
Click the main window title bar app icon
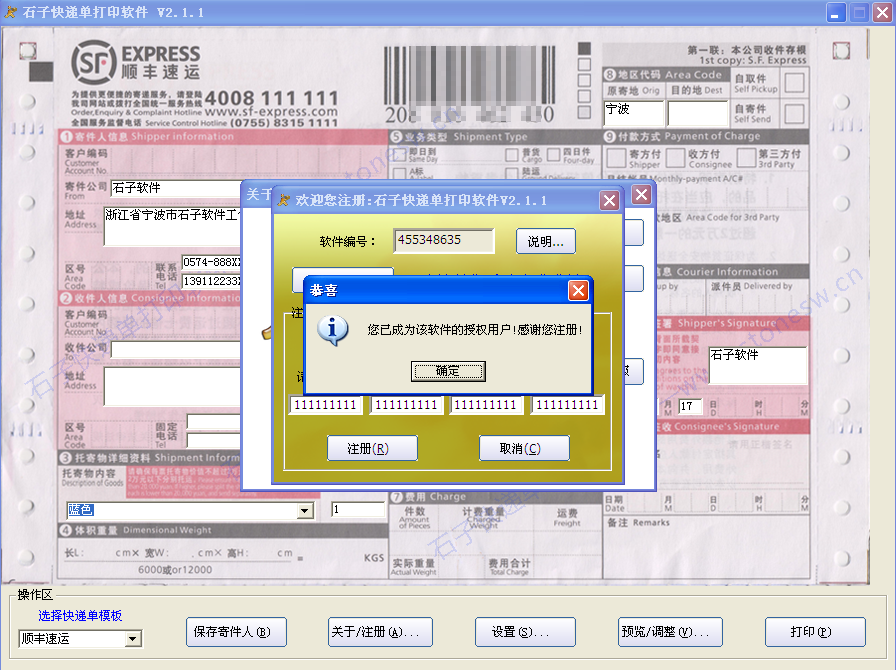coord(10,11)
